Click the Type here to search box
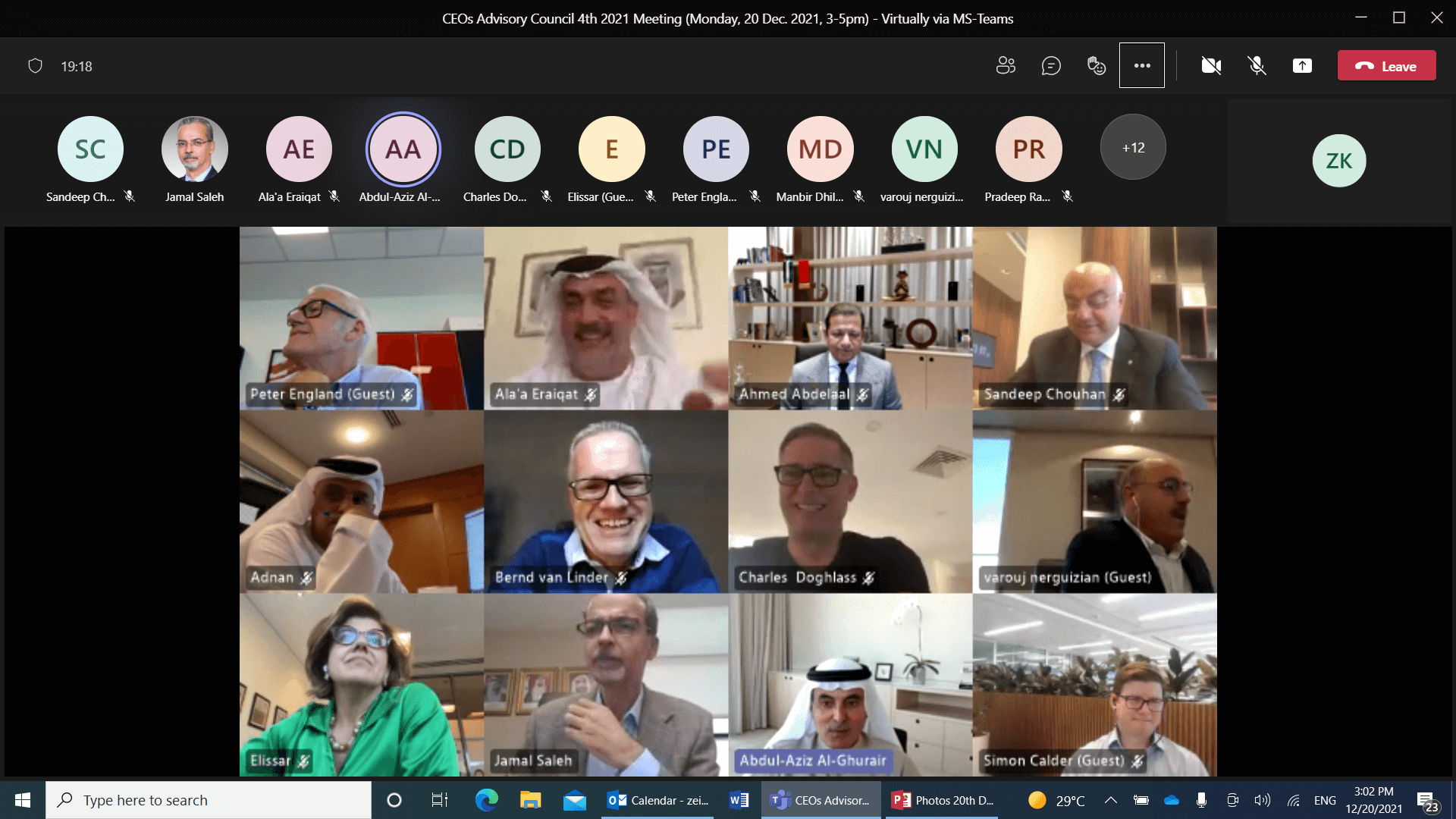The width and height of the screenshot is (1456, 819). [x=209, y=800]
